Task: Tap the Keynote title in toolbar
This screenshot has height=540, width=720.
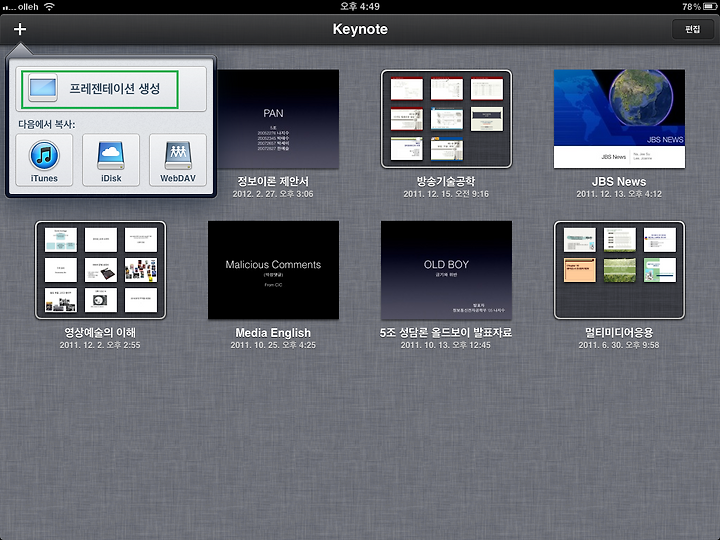Action: pyautogui.click(x=360, y=29)
